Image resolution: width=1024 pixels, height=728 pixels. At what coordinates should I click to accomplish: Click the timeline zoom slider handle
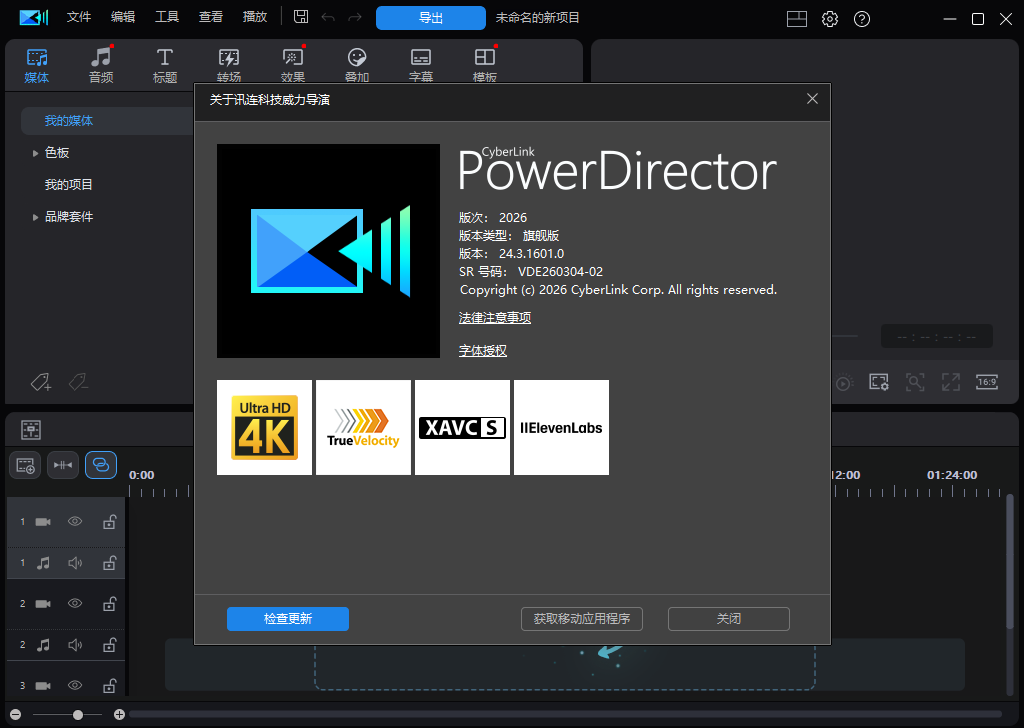(x=78, y=715)
